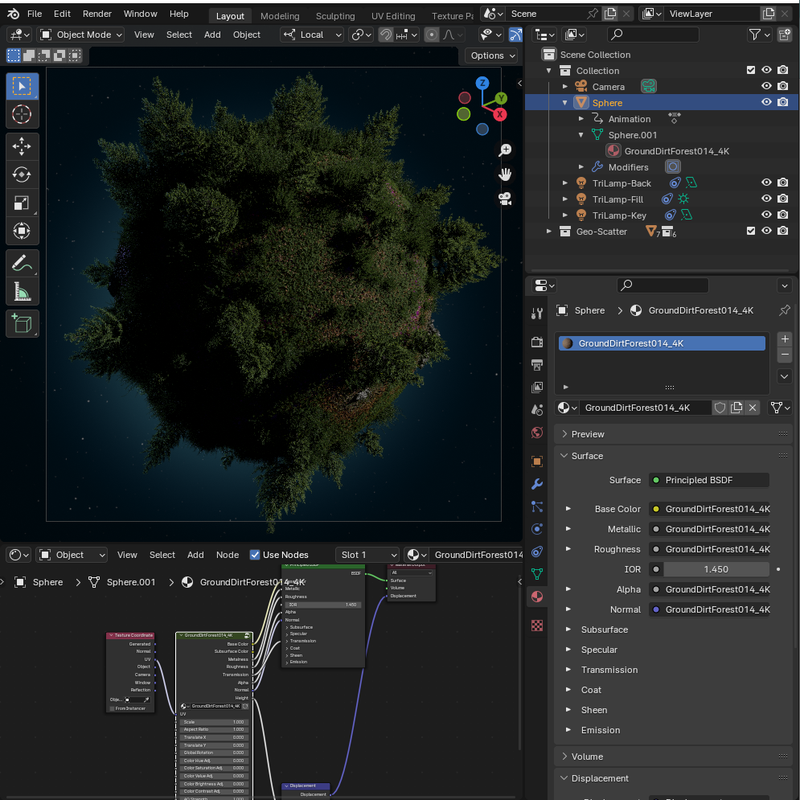Expand the Volume section
The width and height of the screenshot is (800, 800).
(587, 757)
